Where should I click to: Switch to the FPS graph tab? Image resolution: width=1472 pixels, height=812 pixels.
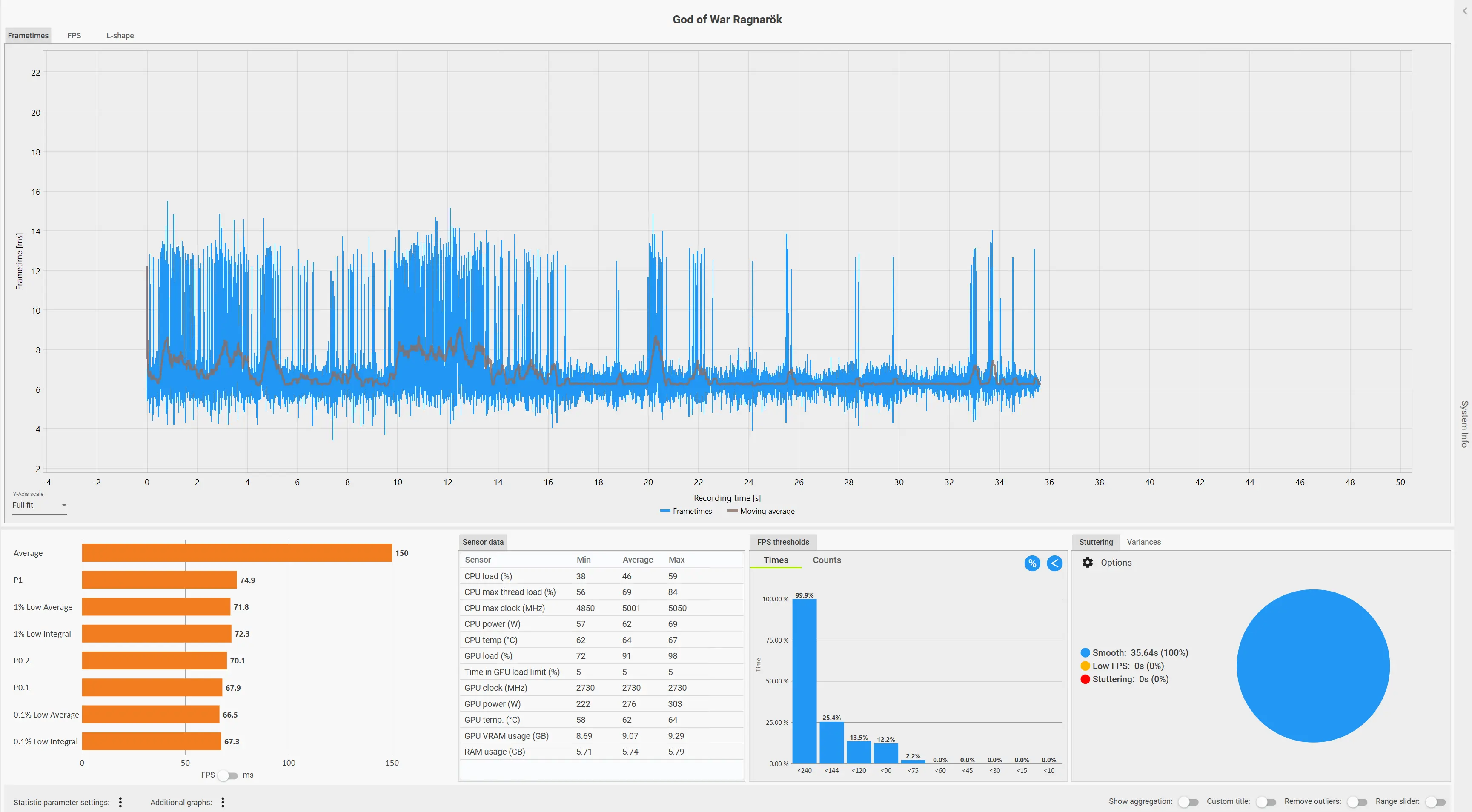tap(74, 35)
